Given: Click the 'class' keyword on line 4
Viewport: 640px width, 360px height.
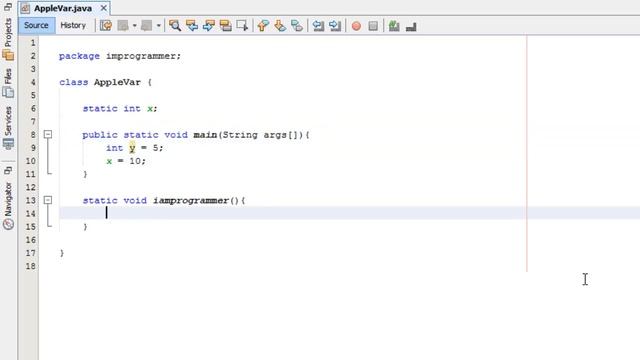Looking at the screenshot, I should pyautogui.click(x=73, y=82).
